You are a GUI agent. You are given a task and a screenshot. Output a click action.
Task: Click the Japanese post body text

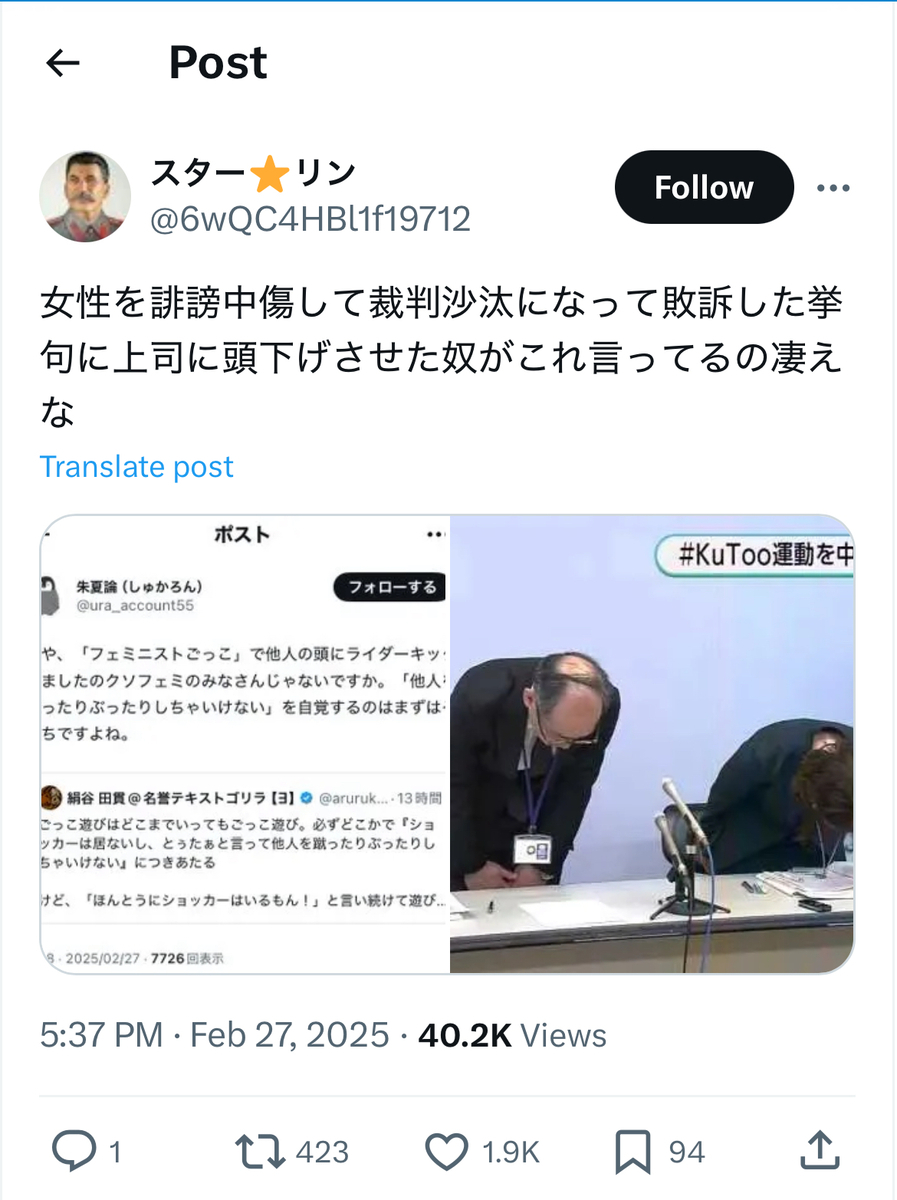tap(441, 357)
